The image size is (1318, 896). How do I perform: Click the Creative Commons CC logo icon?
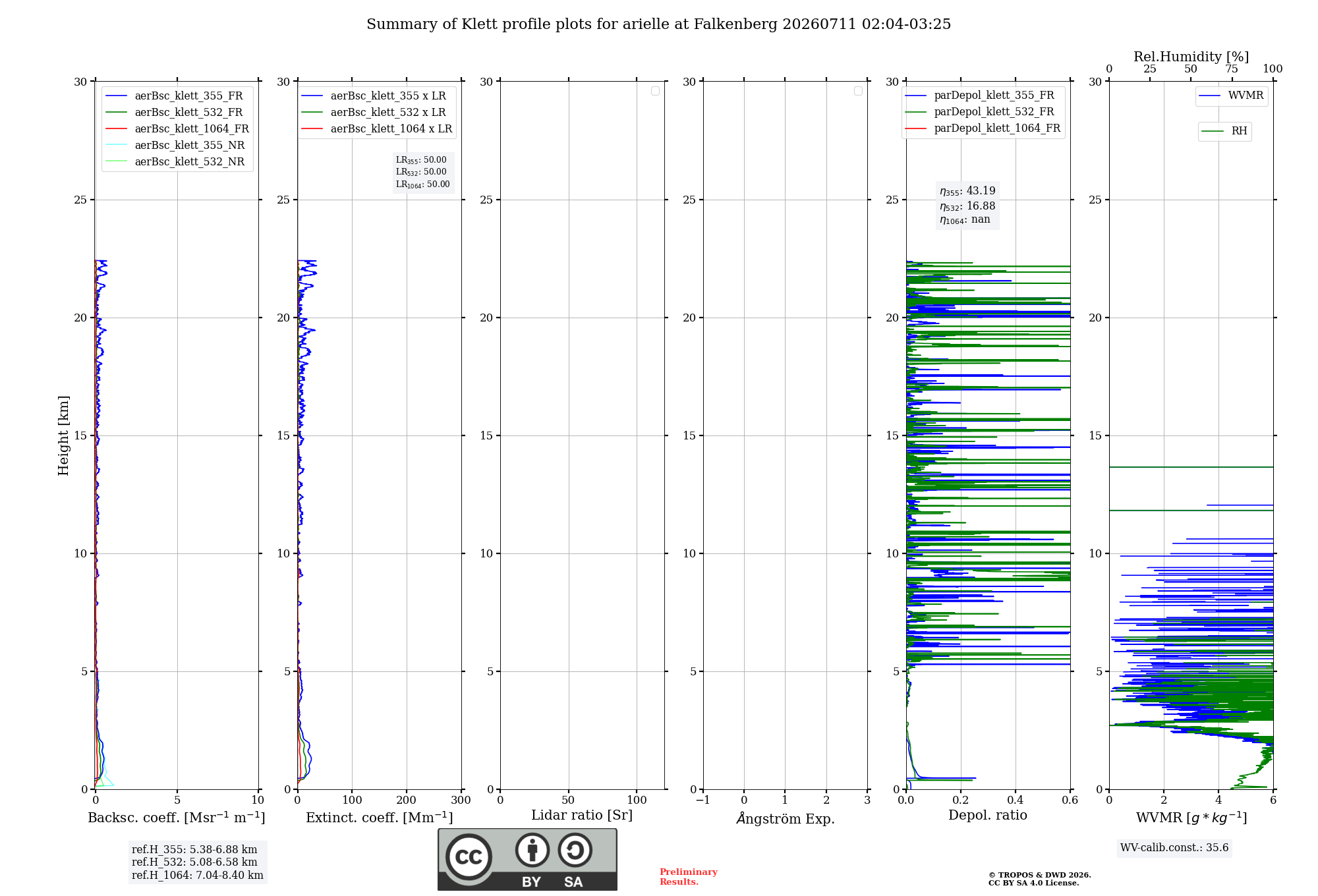pos(469,856)
